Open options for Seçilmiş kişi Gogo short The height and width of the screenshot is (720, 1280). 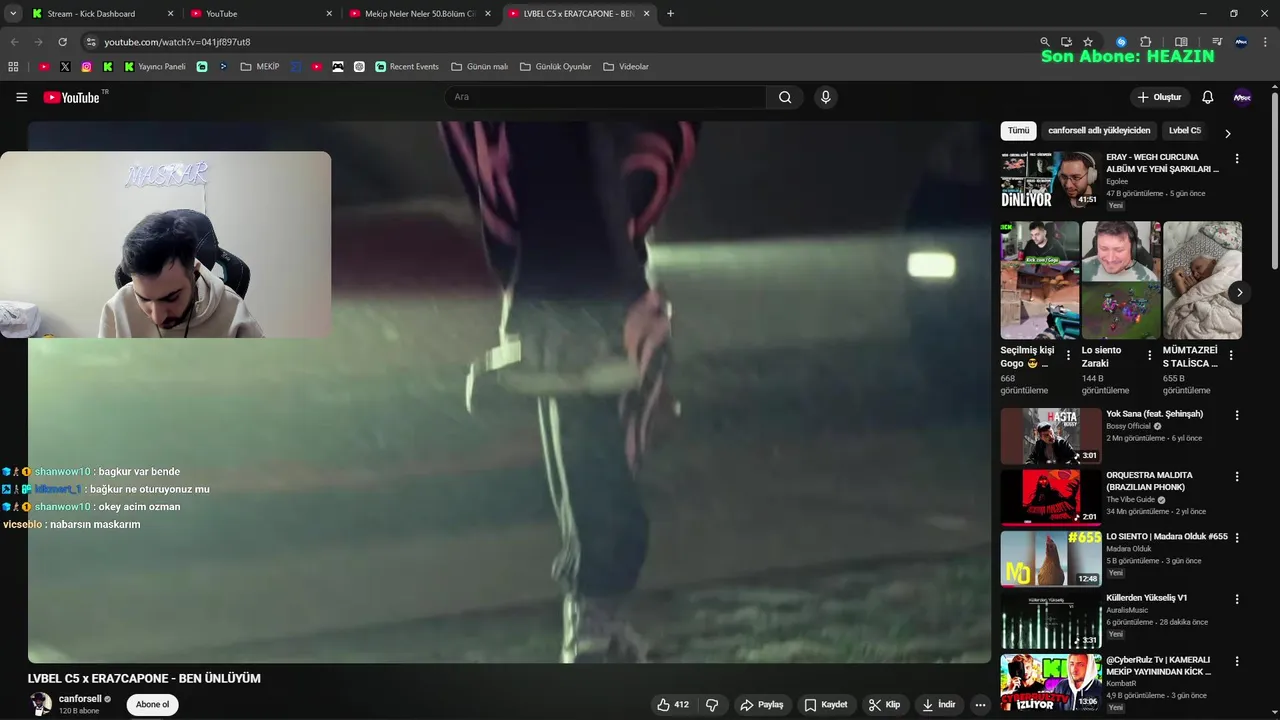point(1068,355)
